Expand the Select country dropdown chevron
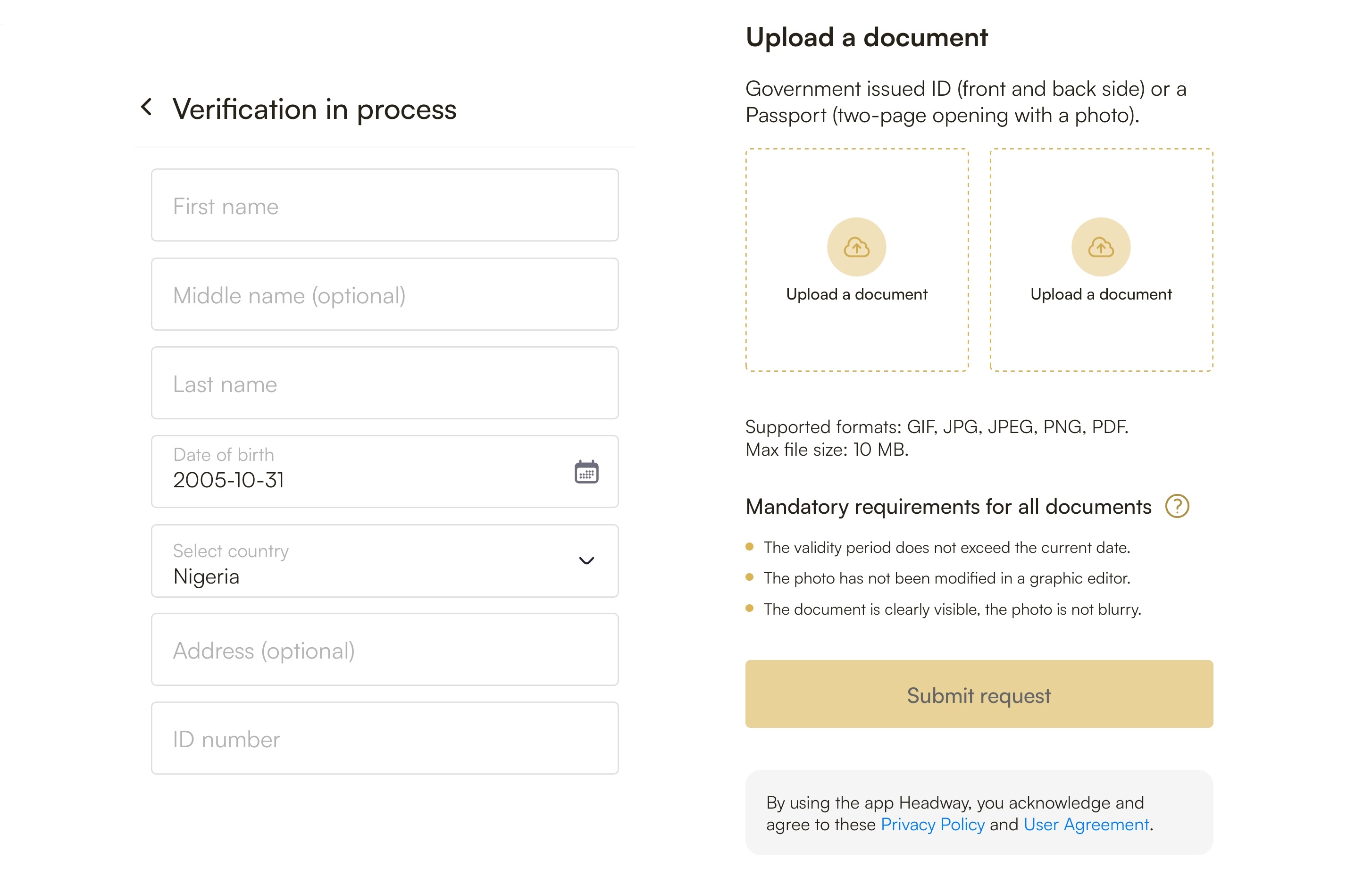 (x=586, y=561)
